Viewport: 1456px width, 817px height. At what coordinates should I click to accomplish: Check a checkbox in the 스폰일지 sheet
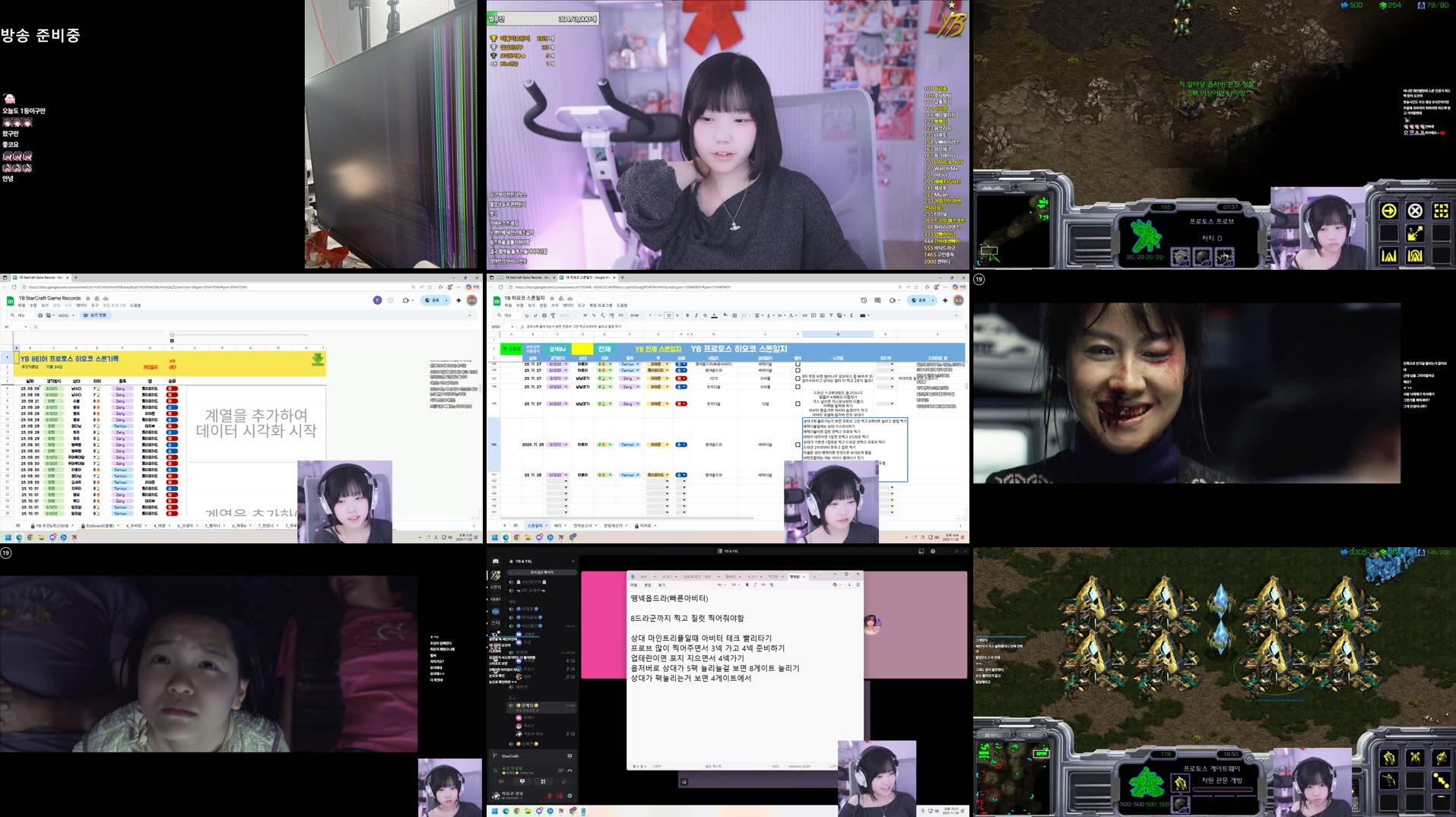point(797,364)
